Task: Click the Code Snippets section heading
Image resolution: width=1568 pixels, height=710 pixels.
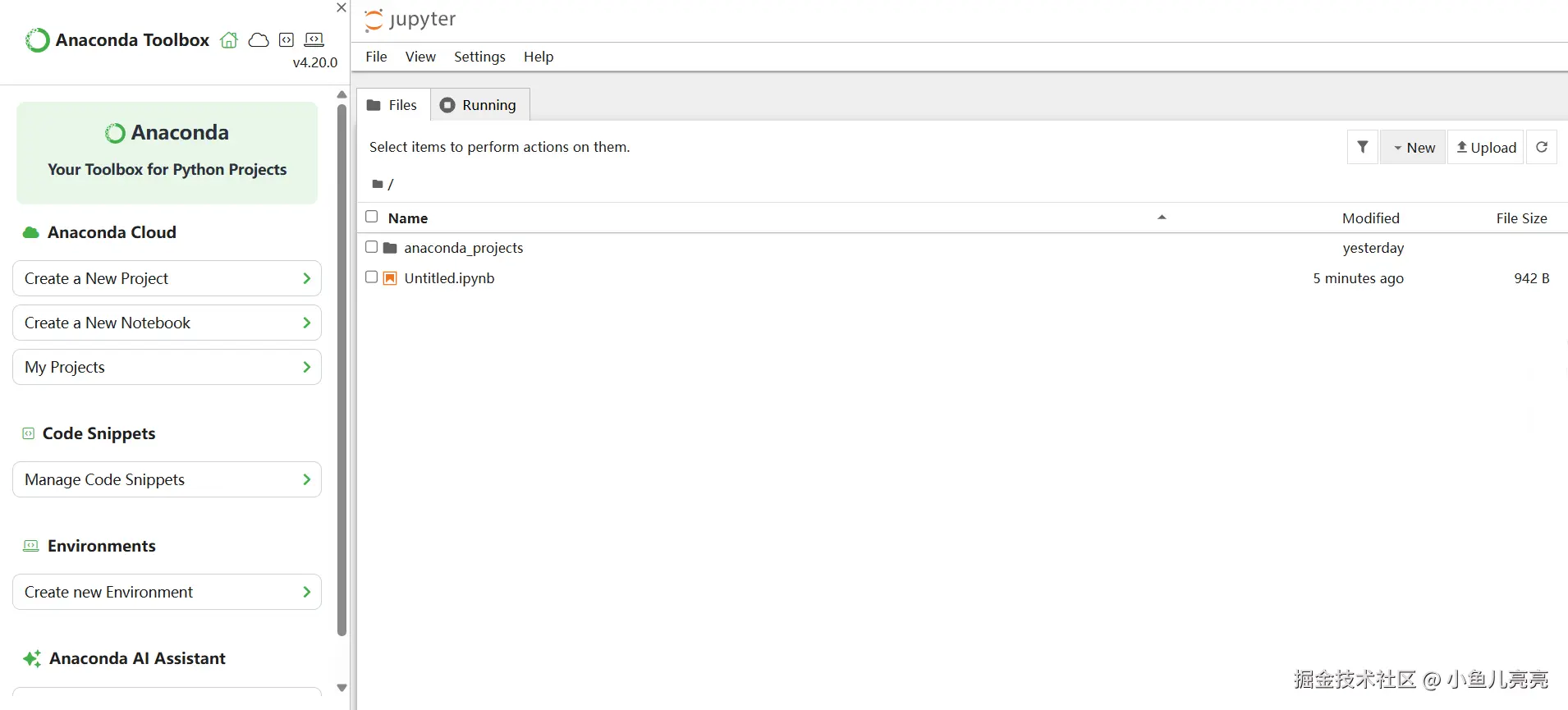Action: 99,433
